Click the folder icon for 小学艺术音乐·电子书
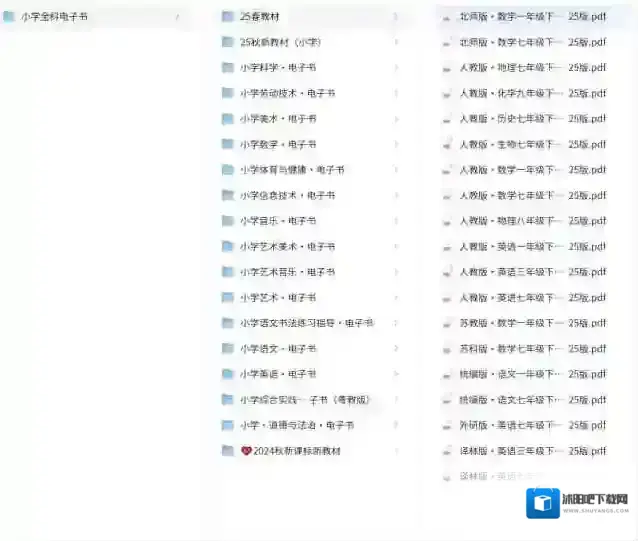 tap(227, 272)
